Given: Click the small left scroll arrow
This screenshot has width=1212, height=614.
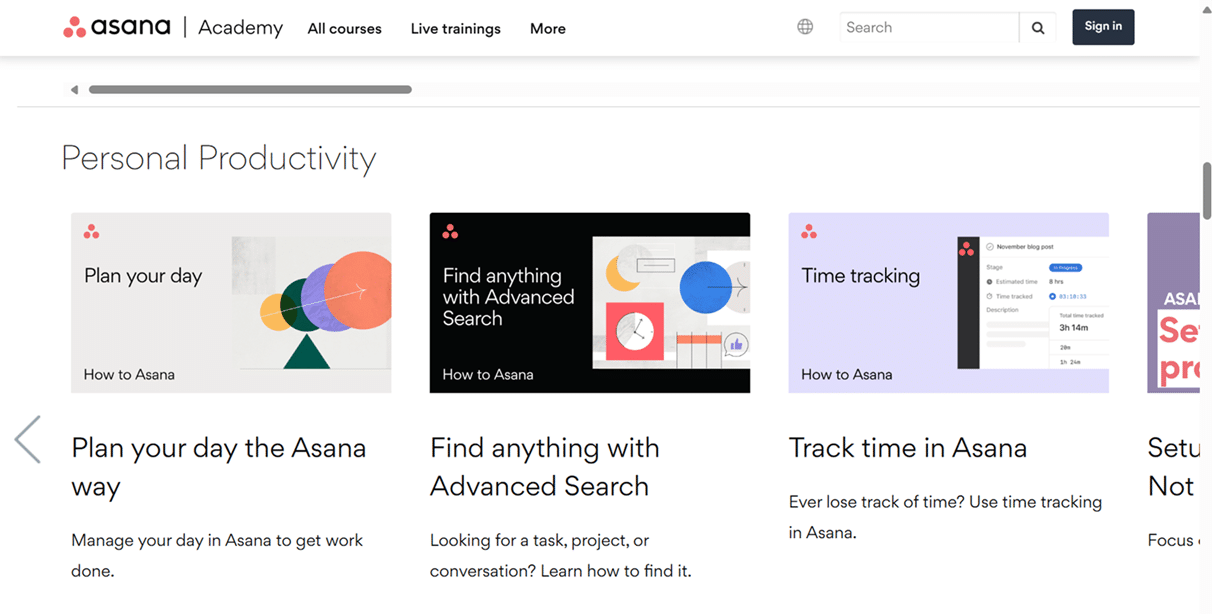Looking at the screenshot, I should coord(74,90).
